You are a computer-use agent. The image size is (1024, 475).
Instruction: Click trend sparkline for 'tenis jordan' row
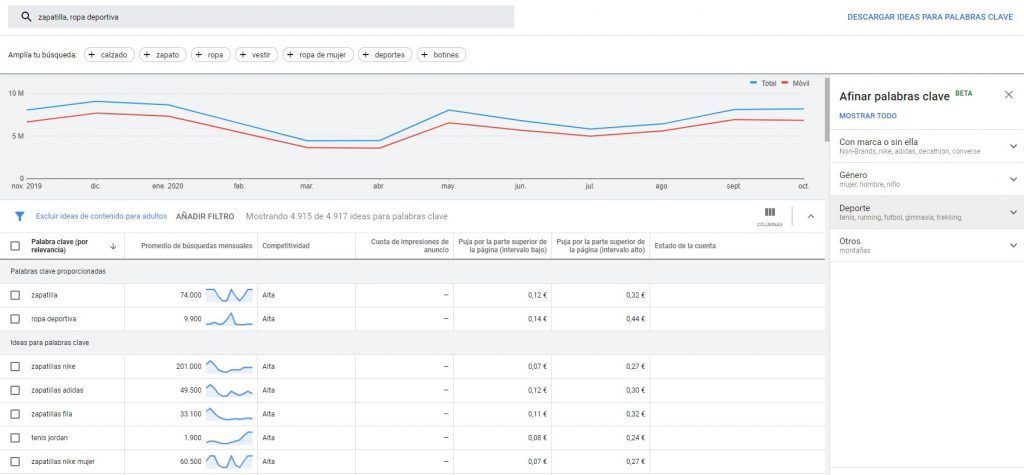coord(229,438)
